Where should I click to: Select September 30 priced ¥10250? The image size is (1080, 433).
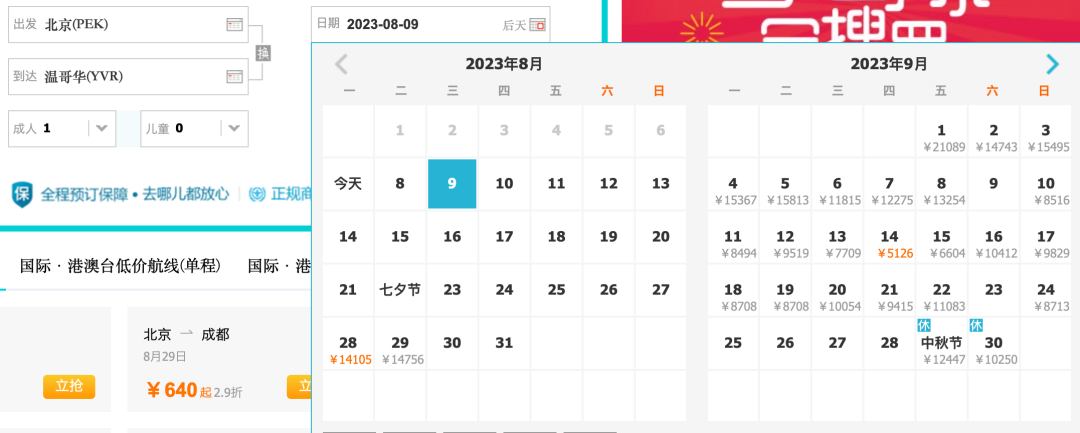tap(994, 343)
